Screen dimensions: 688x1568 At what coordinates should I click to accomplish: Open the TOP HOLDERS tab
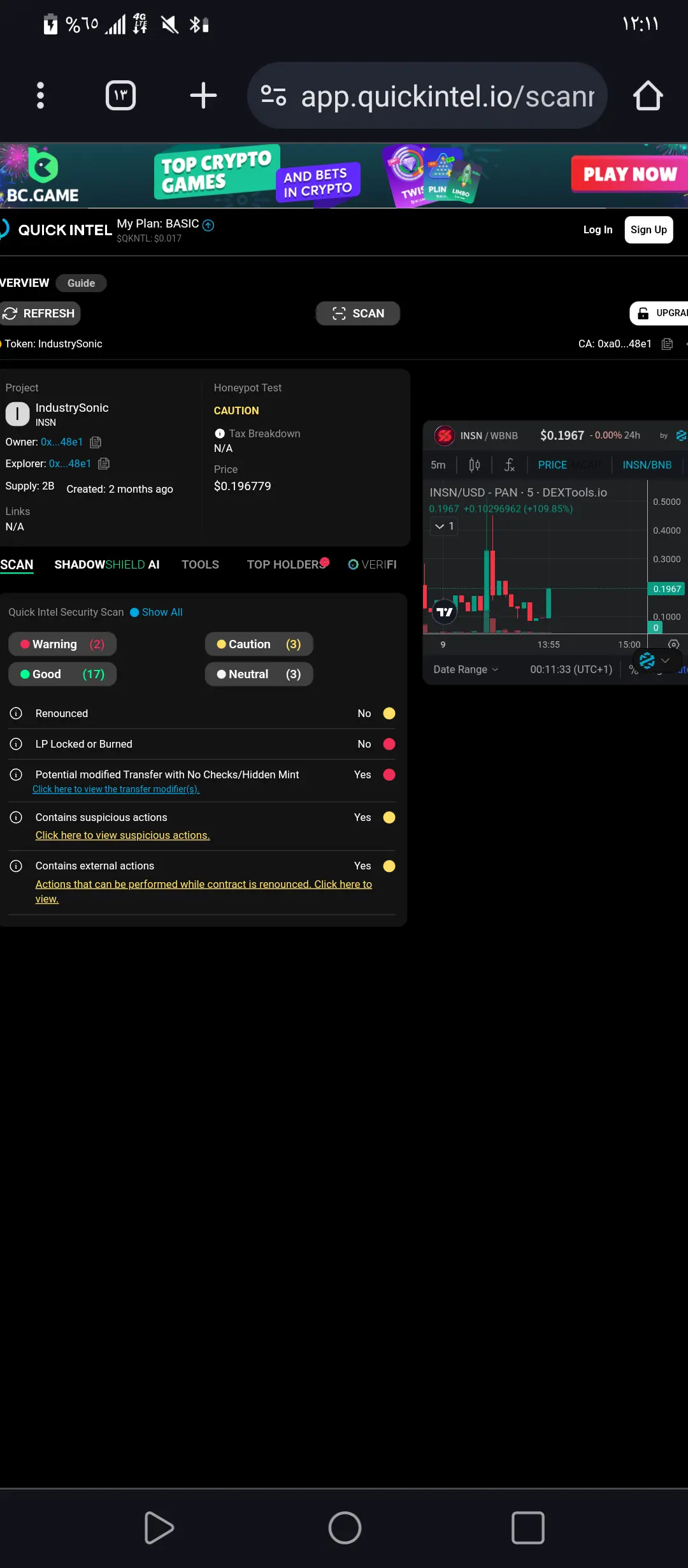coord(287,565)
